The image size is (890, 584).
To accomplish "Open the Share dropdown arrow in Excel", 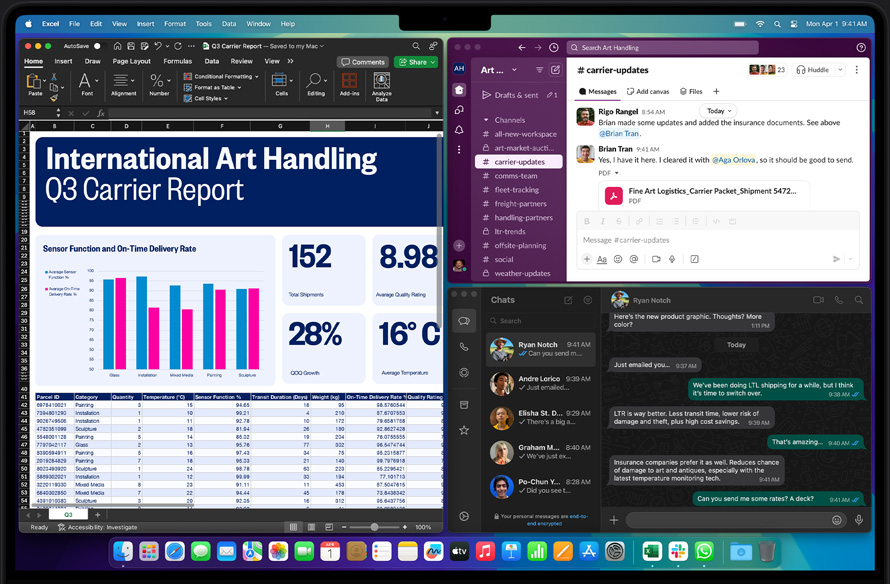I will [431, 61].
